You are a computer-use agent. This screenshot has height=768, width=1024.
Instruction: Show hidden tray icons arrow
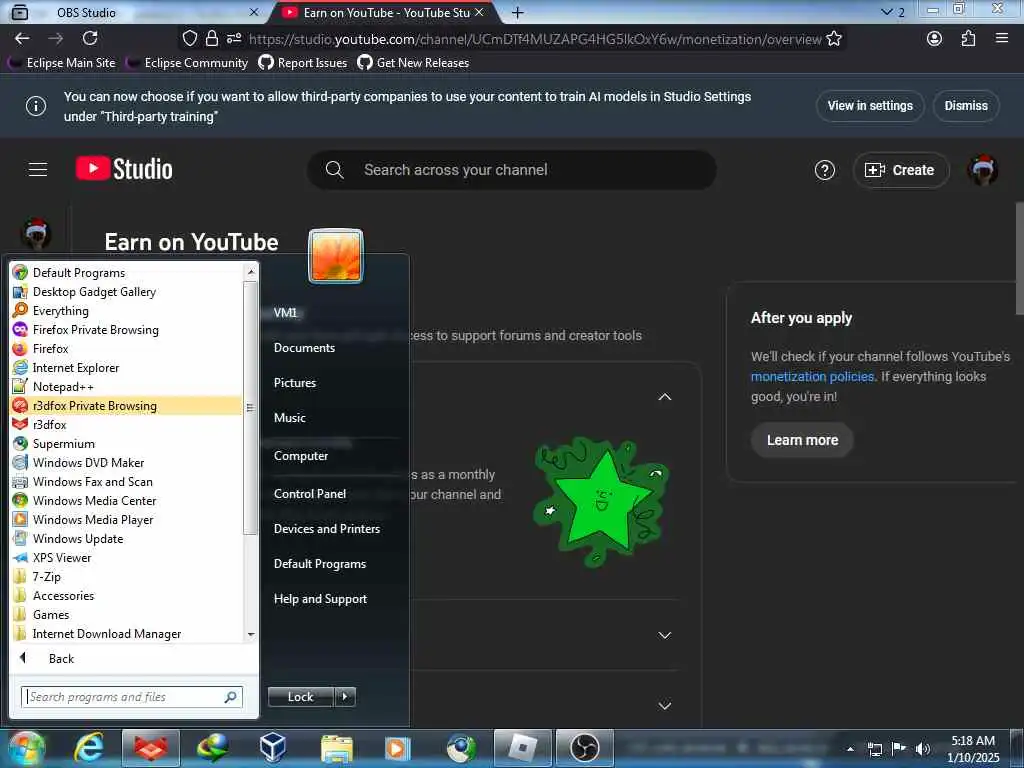click(850, 749)
